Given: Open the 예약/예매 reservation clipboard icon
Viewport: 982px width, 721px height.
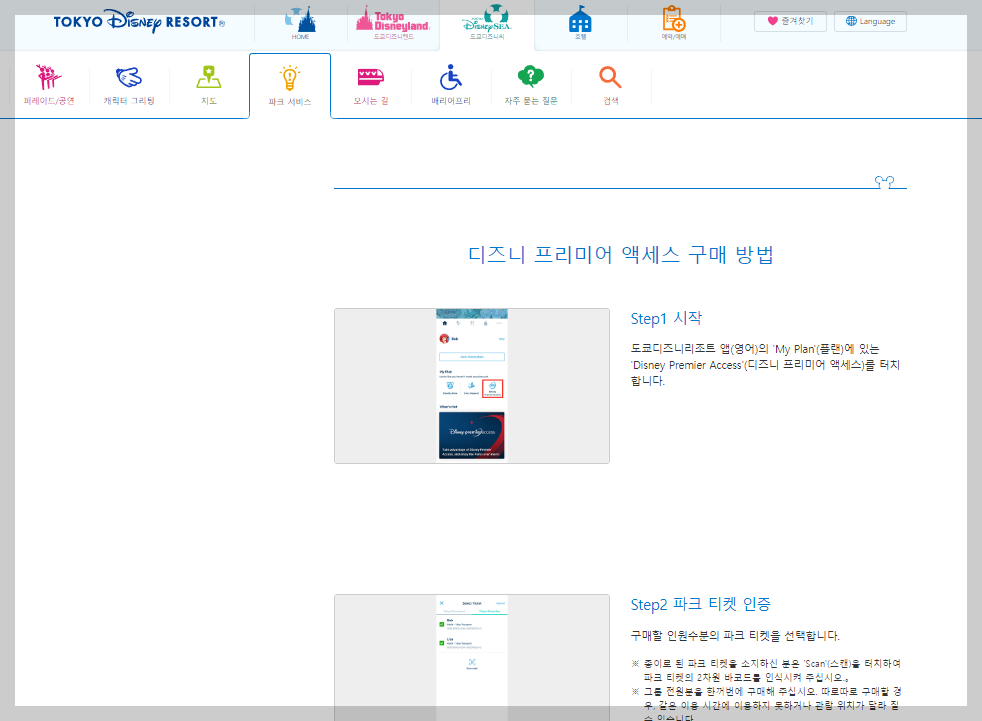Looking at the screenshot, I should (674, 23).
